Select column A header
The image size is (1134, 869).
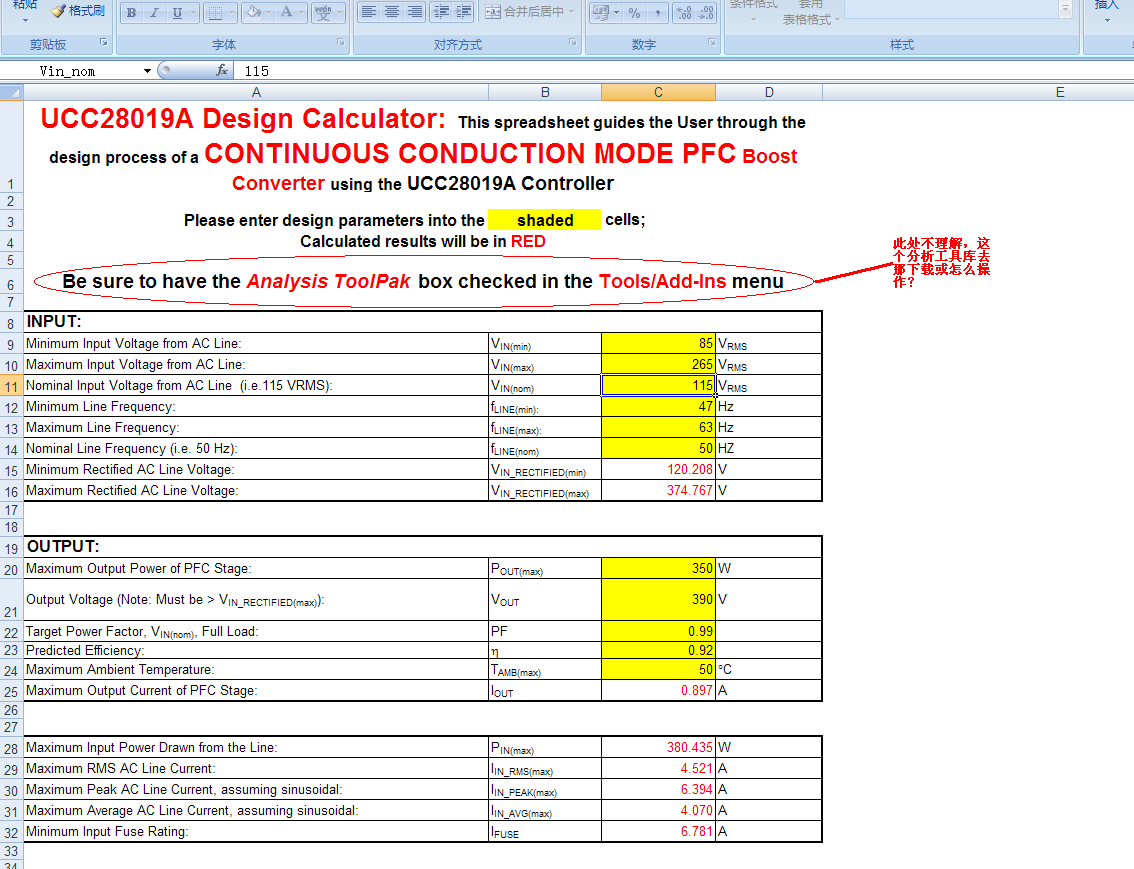(256, 92)
